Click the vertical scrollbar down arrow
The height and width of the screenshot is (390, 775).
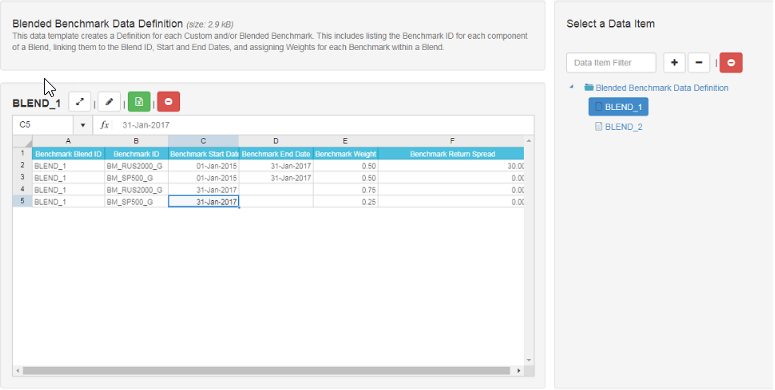[529, 360]
